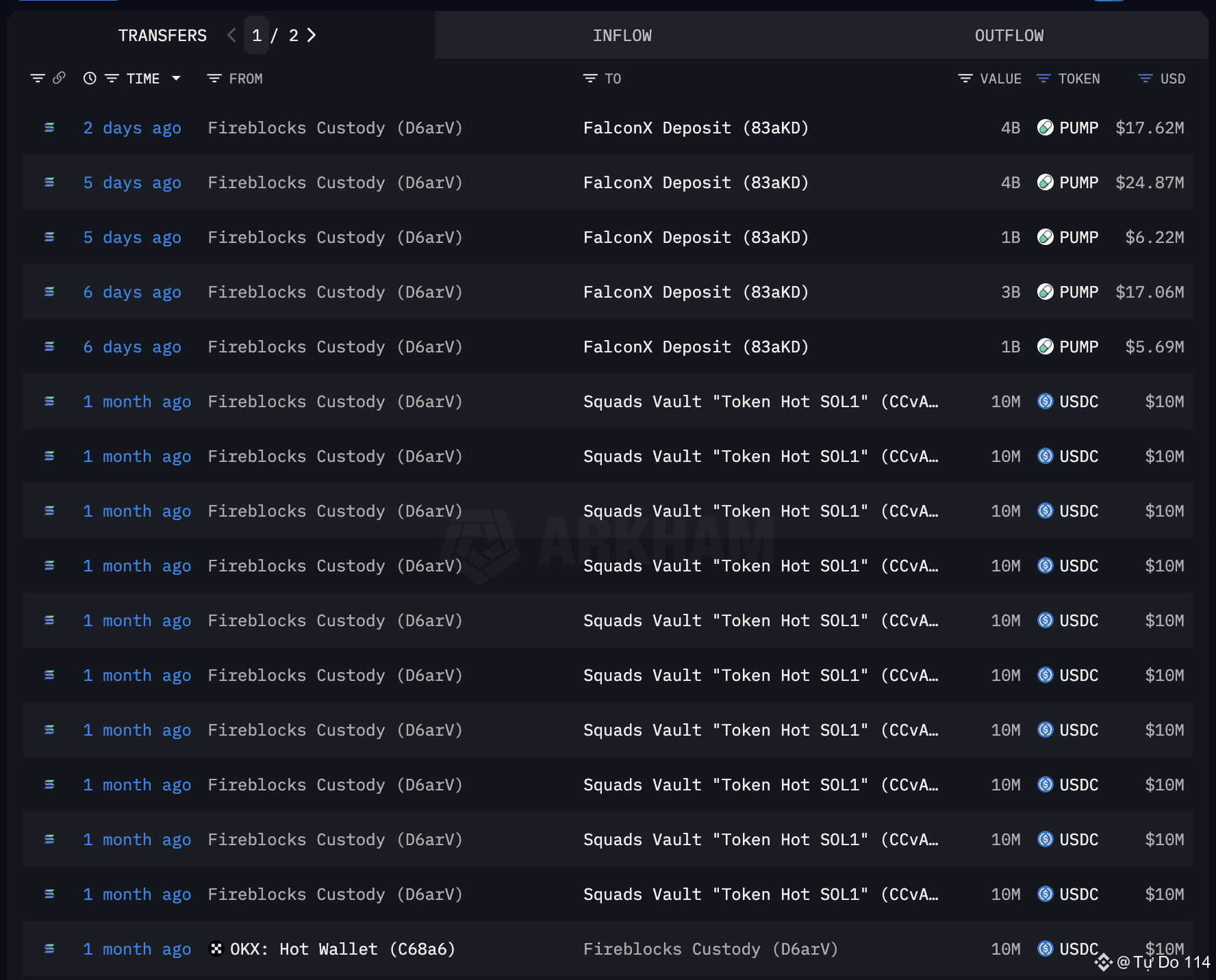This screenshot has height=980, width=1216.
Task: Click the USD amount '$24.87M'
Action: pos(1150,183)
